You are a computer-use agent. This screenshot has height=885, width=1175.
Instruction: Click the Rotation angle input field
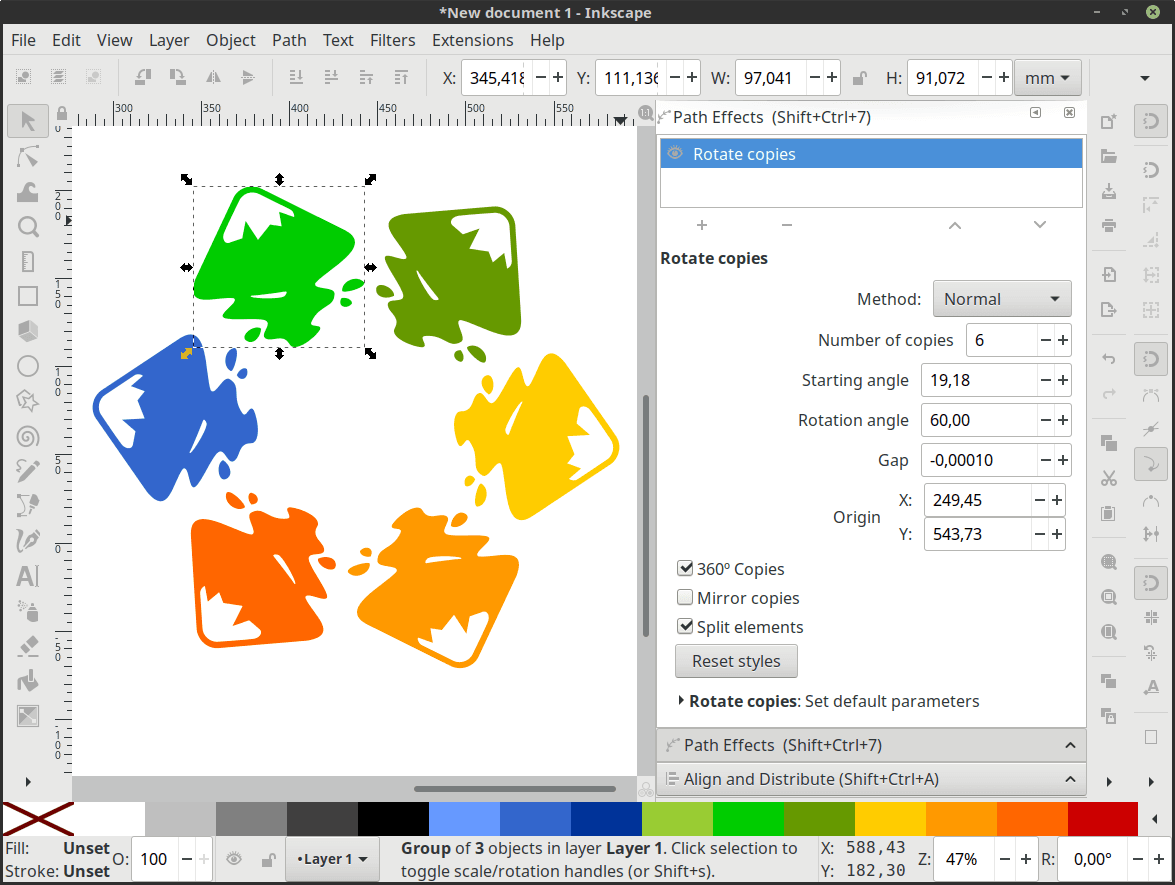978,420
